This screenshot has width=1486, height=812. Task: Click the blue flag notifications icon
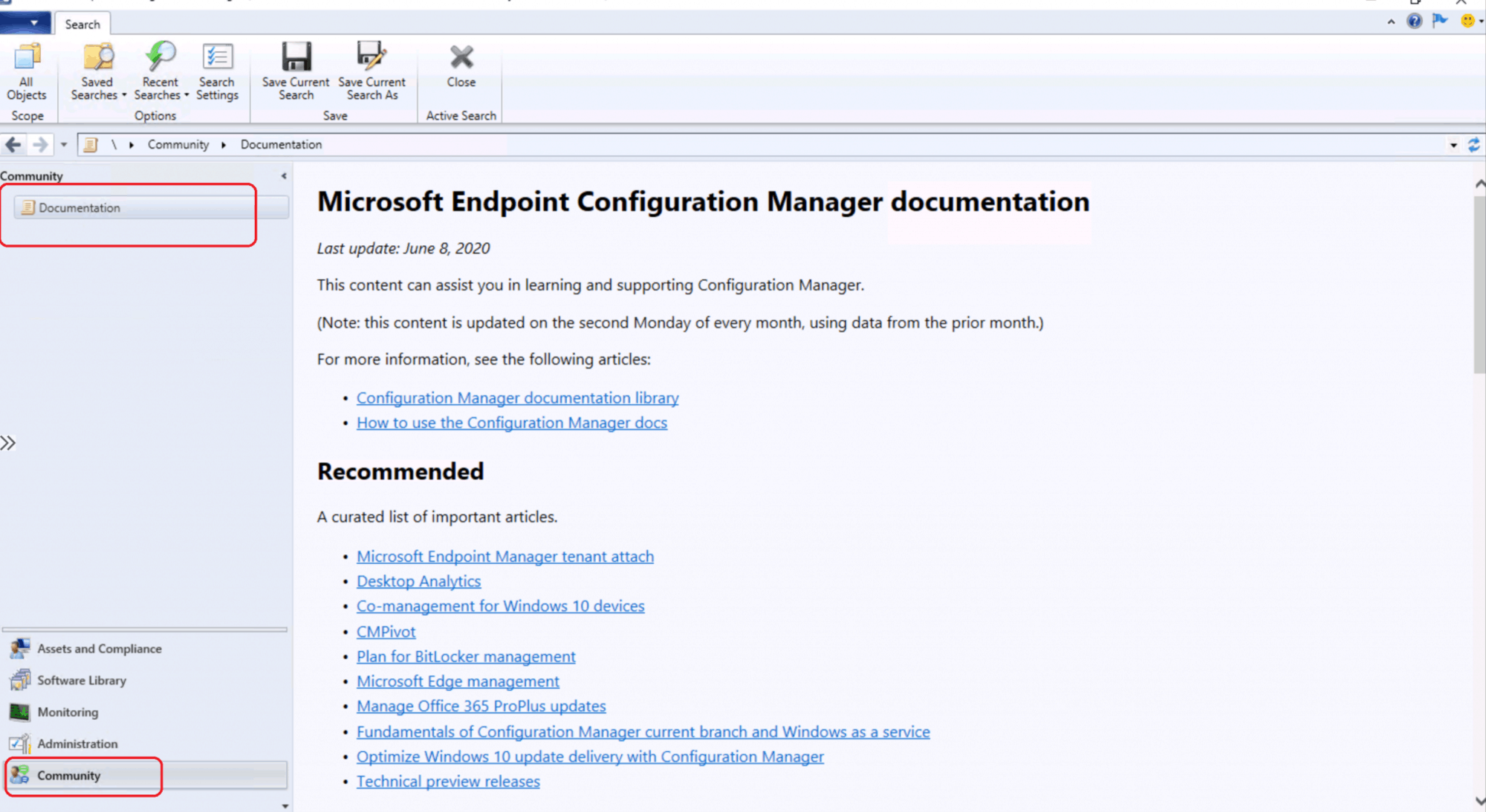click(1440, 21)
